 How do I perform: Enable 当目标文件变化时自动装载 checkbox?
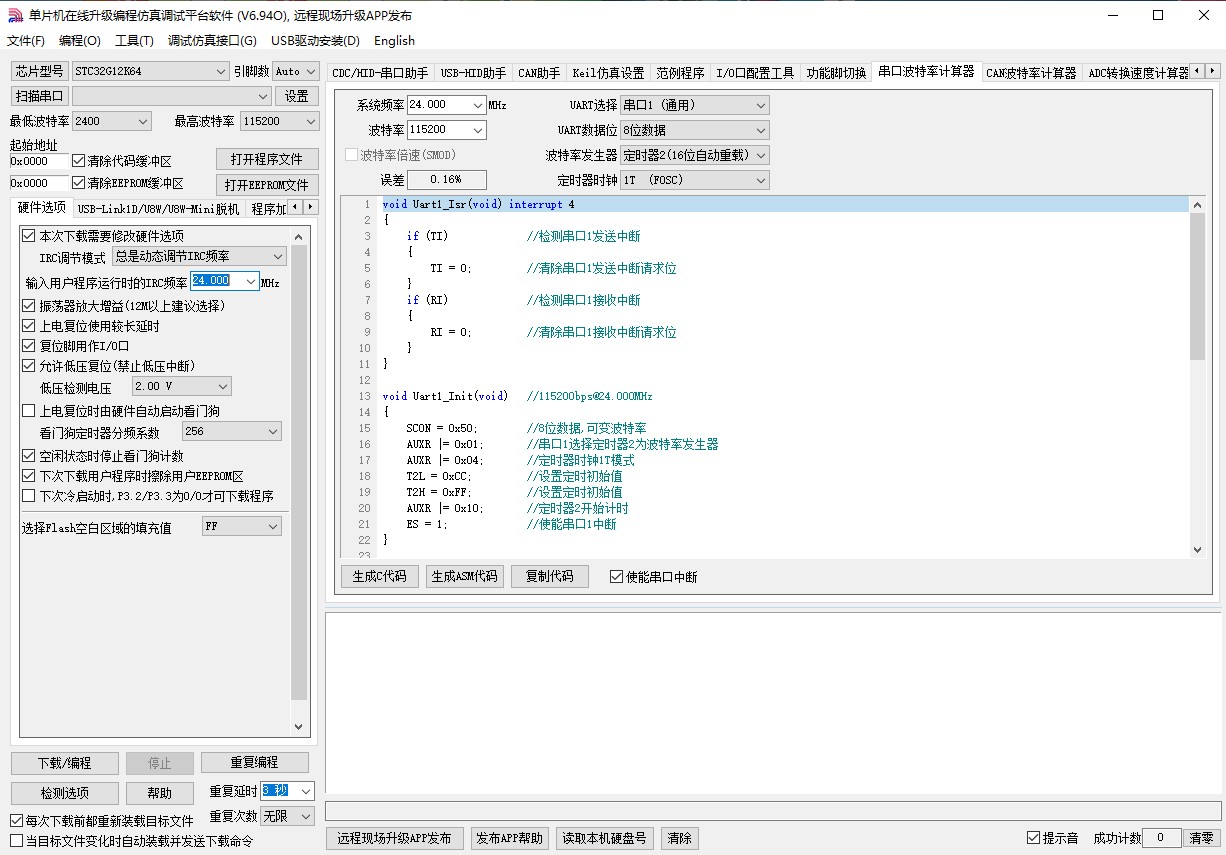pos(16,841)
